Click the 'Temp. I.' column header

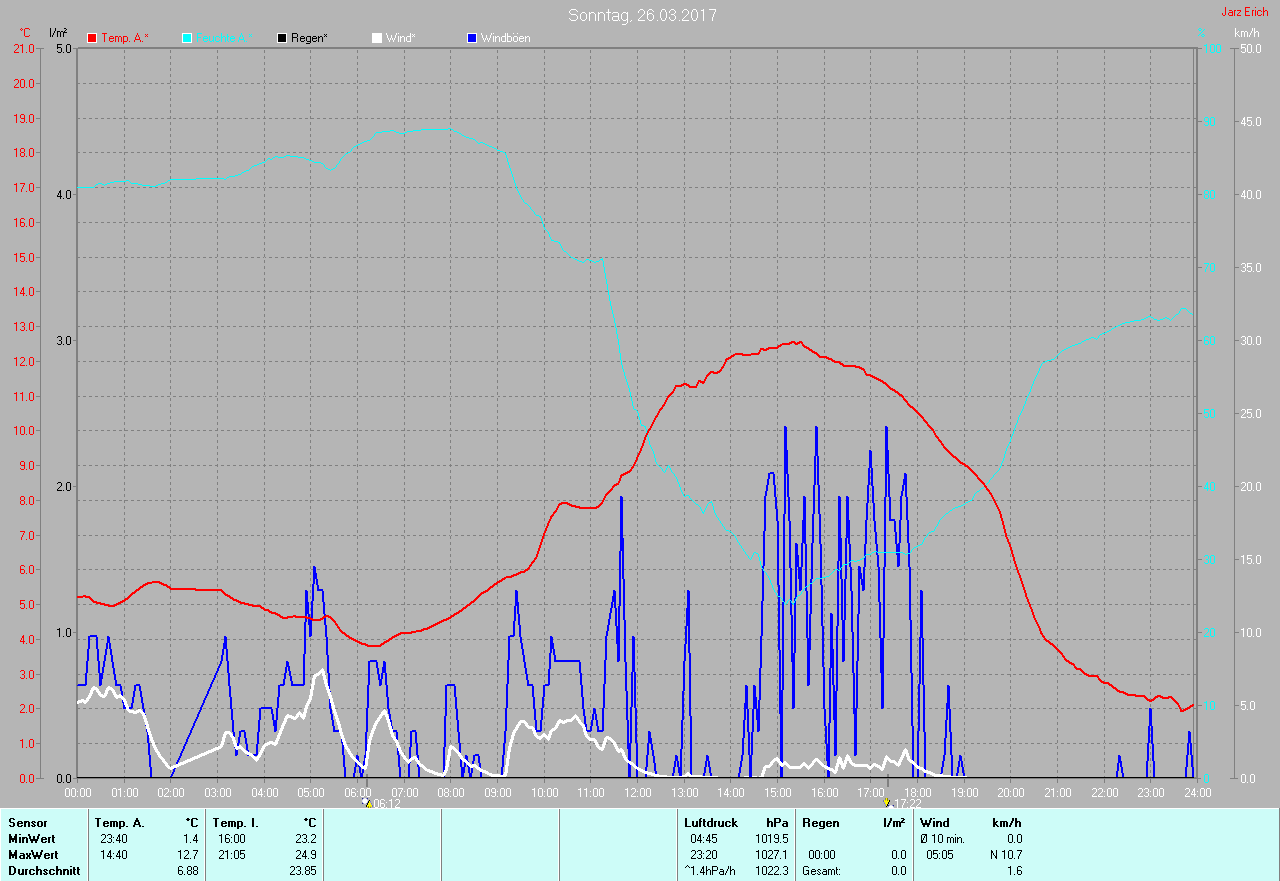point(235,823)
